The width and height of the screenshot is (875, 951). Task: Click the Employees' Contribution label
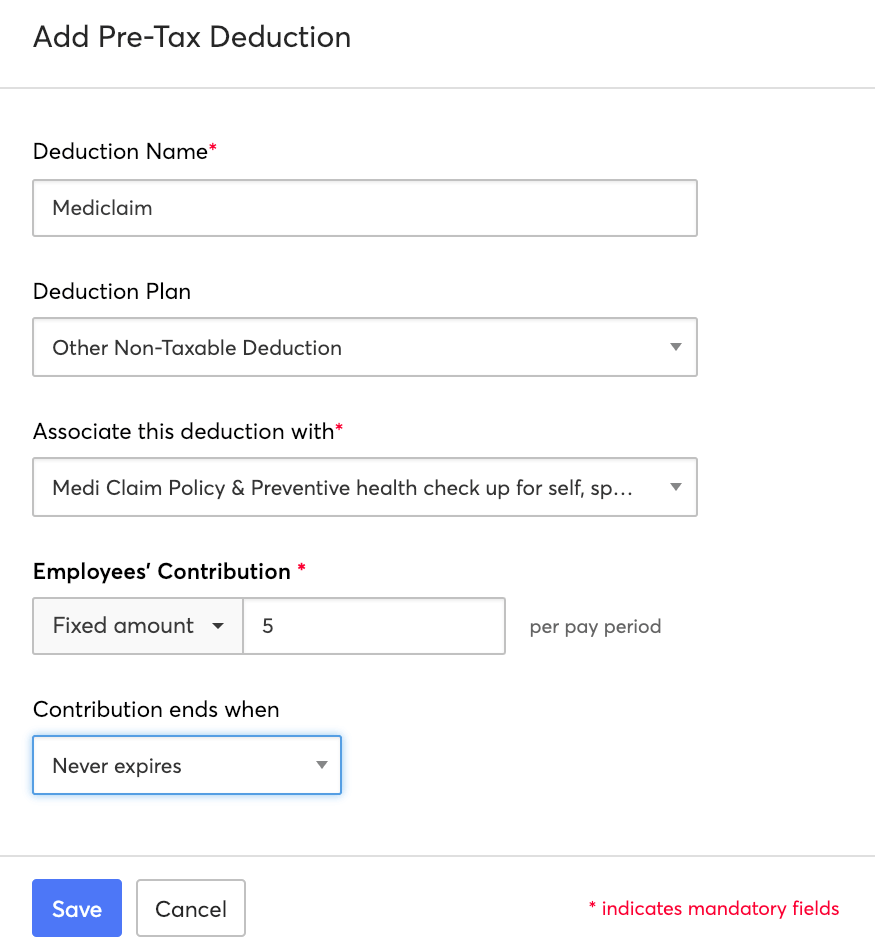[x=162, y=572]
